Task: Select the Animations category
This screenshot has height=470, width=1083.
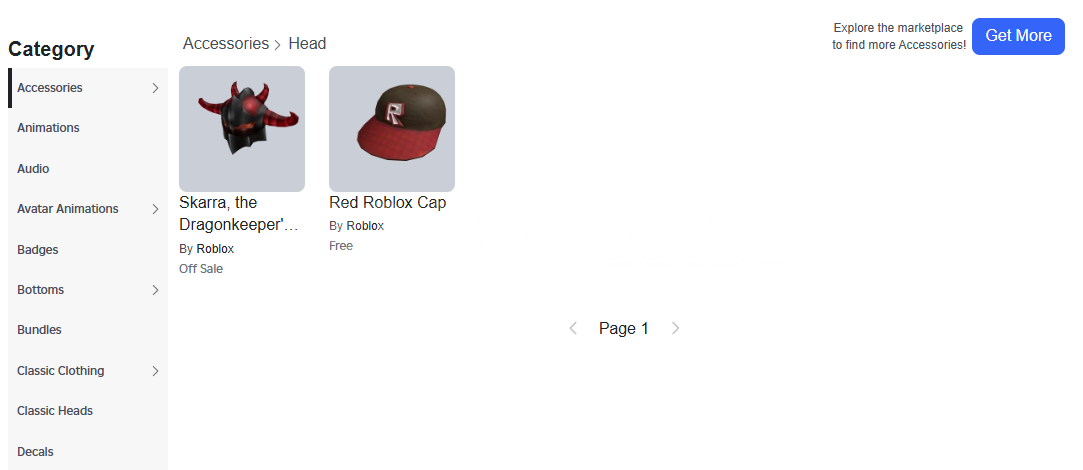Action: (x=48, y=128)
